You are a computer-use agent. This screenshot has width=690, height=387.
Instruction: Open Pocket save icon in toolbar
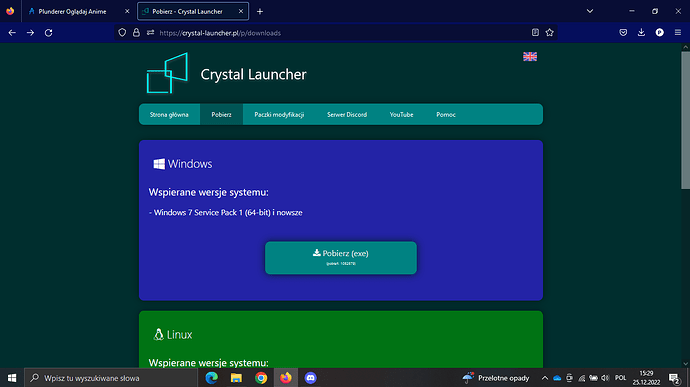[623, 32]
